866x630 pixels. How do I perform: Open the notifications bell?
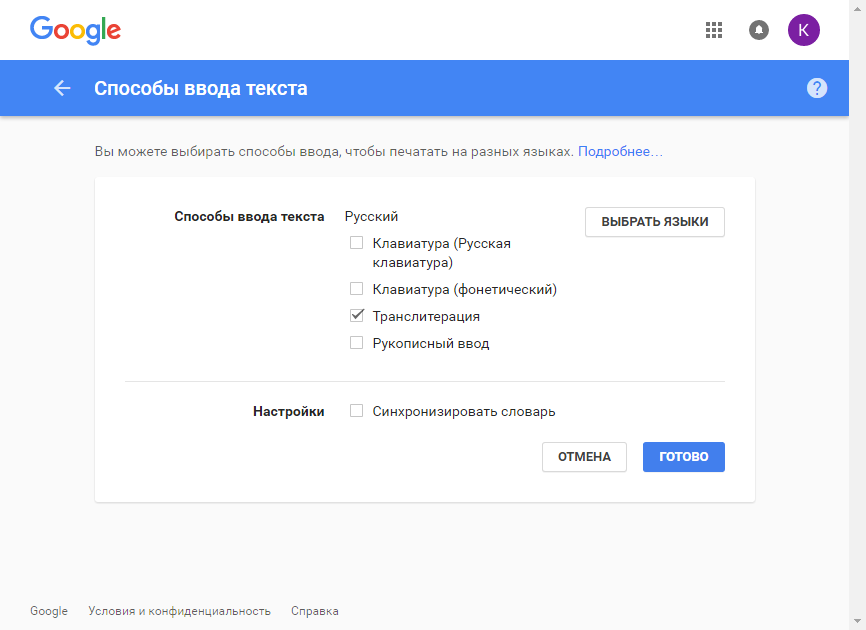[759, 30]
